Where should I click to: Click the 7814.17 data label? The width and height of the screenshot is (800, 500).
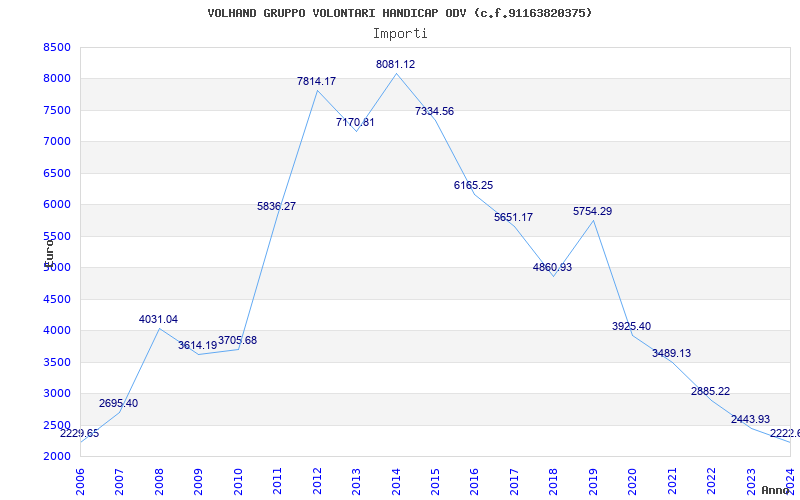pos(316,81)
